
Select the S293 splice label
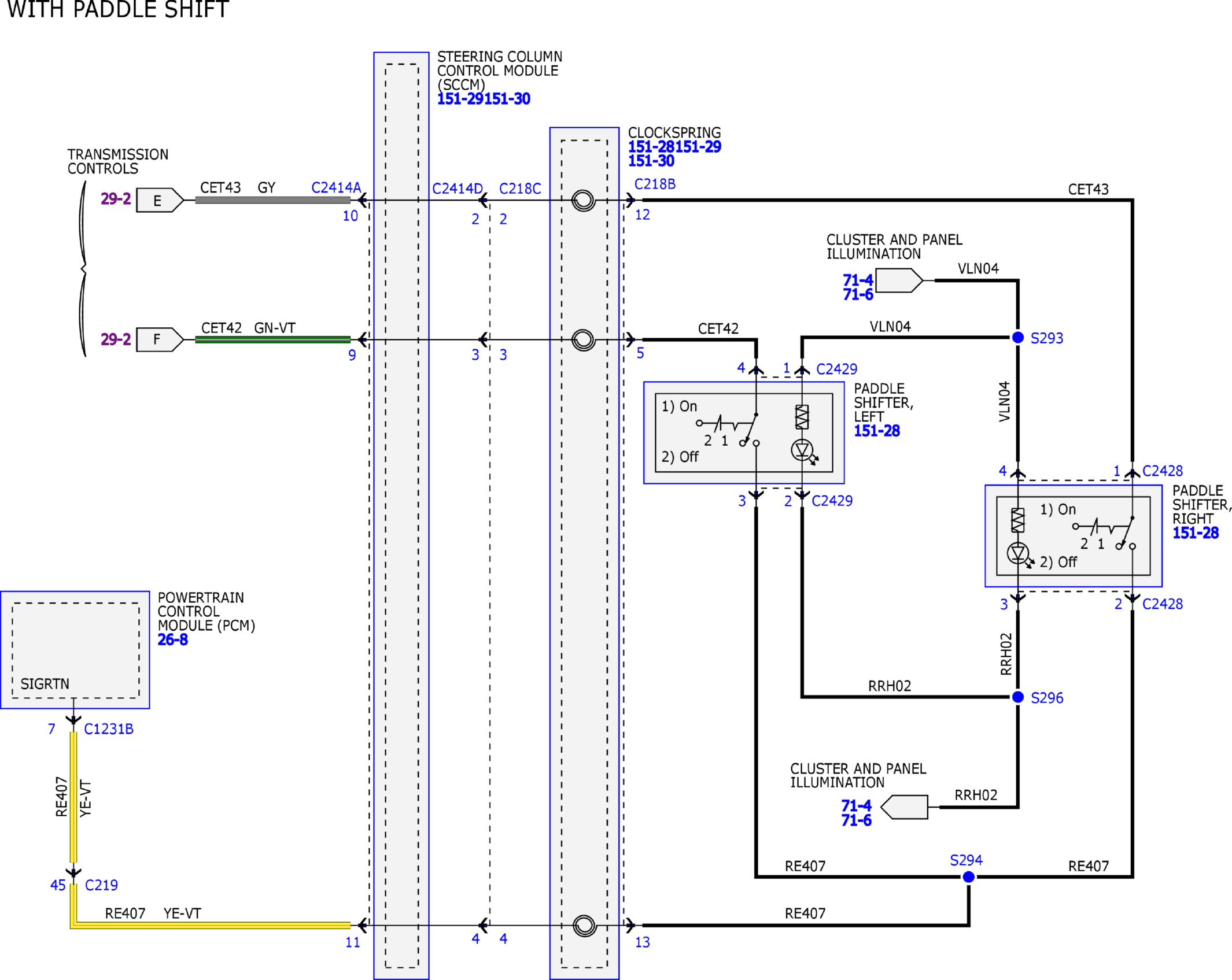pyautogui.click(x=1047, y=338)
